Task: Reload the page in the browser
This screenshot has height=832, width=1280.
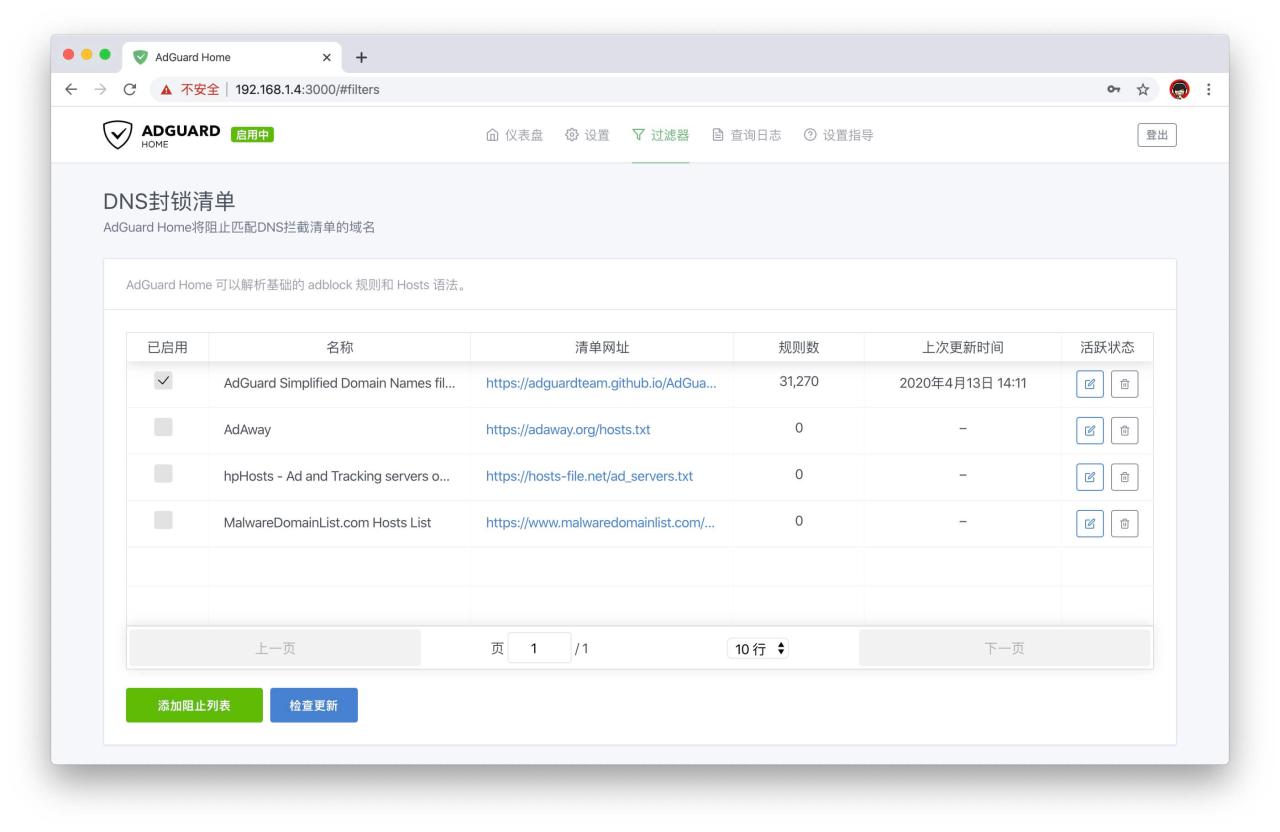Action: click(x=129, y=89)
